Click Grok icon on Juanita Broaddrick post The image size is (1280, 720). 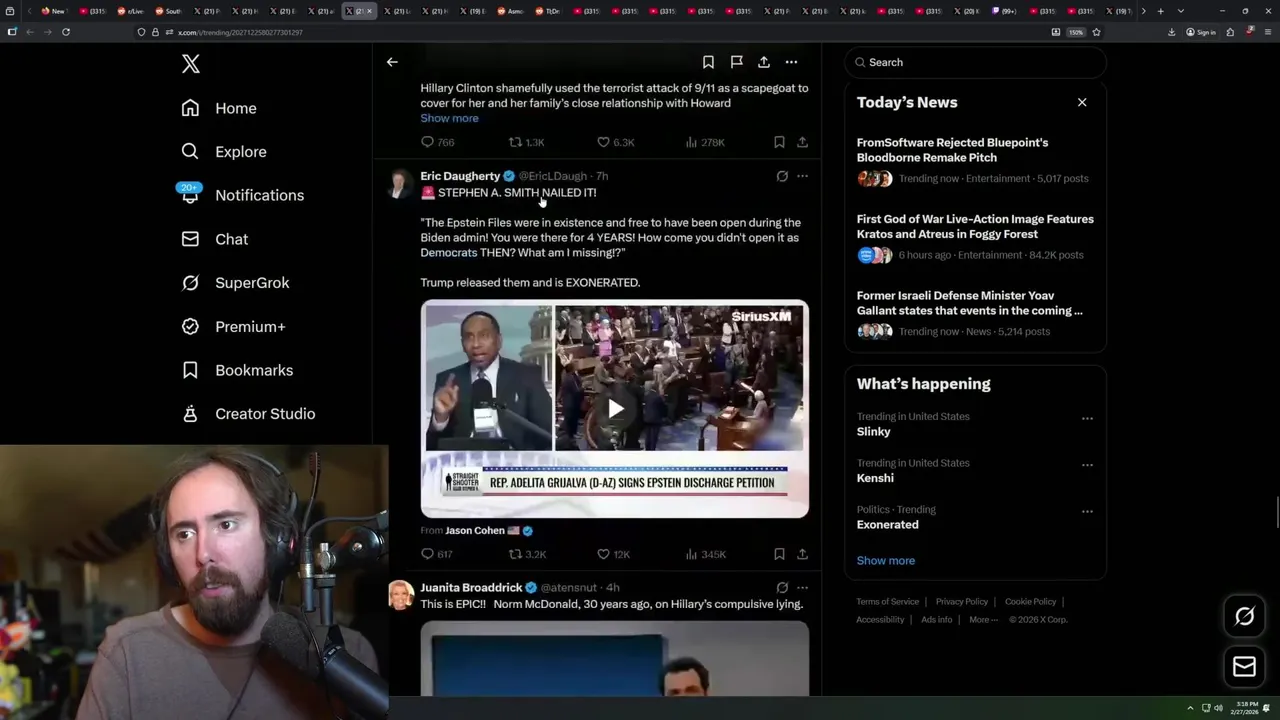(782, 588)
